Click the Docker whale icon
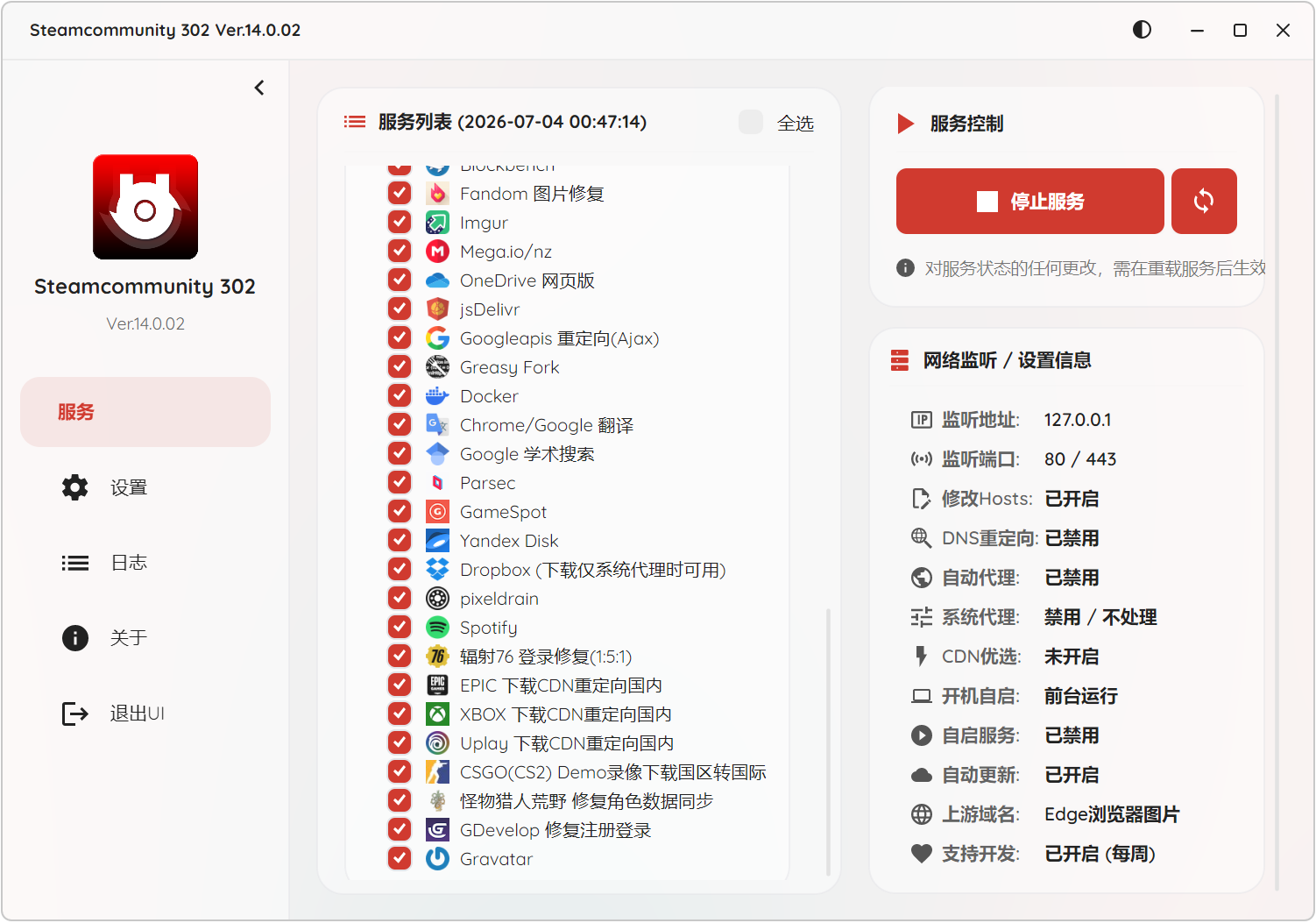Screen dimensions: 1316x923 tap(437, 396)
